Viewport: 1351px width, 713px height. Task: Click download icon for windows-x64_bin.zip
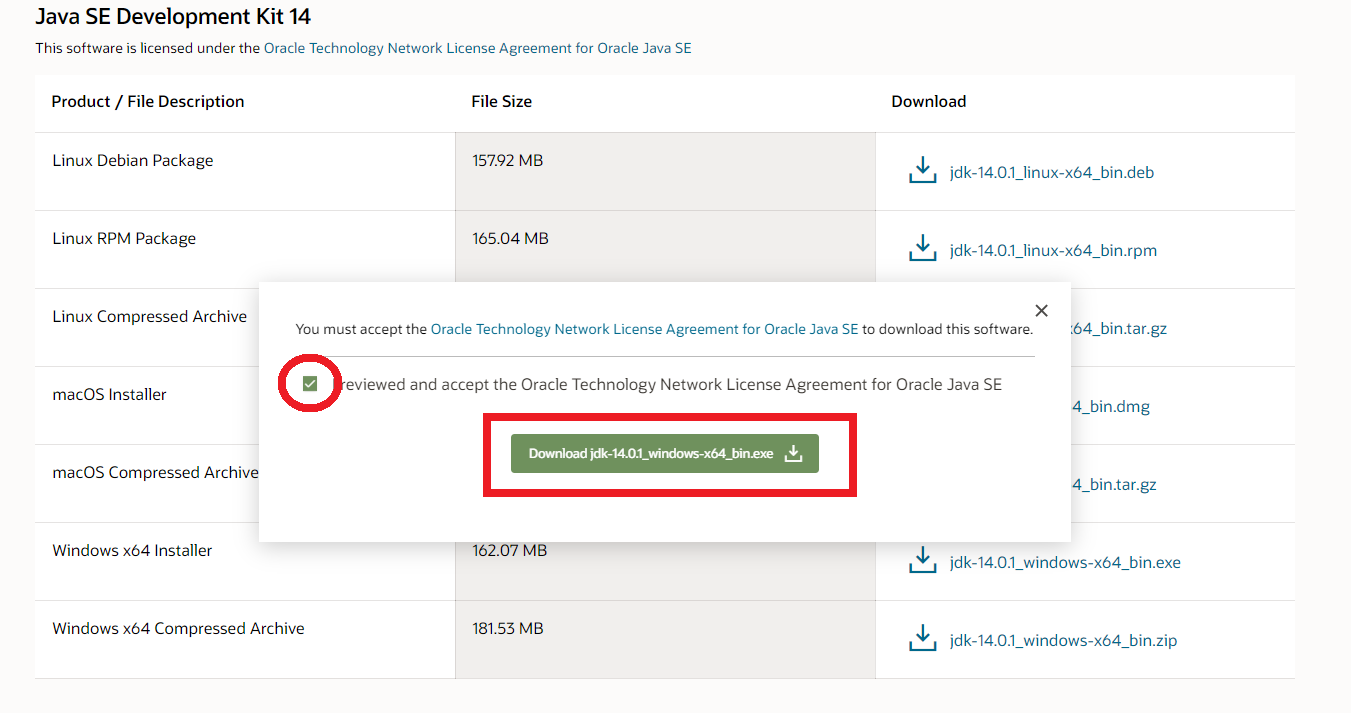[x=922, y=638]
